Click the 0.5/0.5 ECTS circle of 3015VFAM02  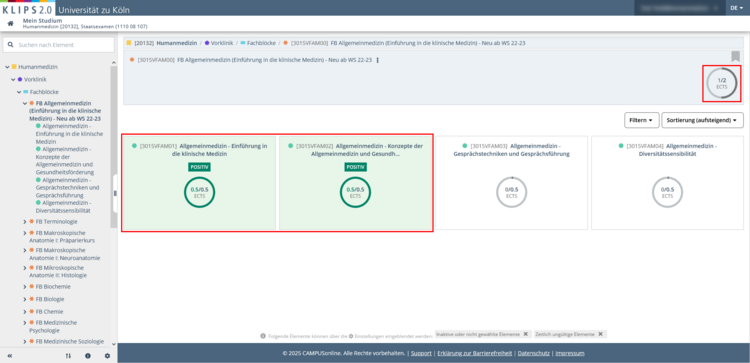click(355, 192)
